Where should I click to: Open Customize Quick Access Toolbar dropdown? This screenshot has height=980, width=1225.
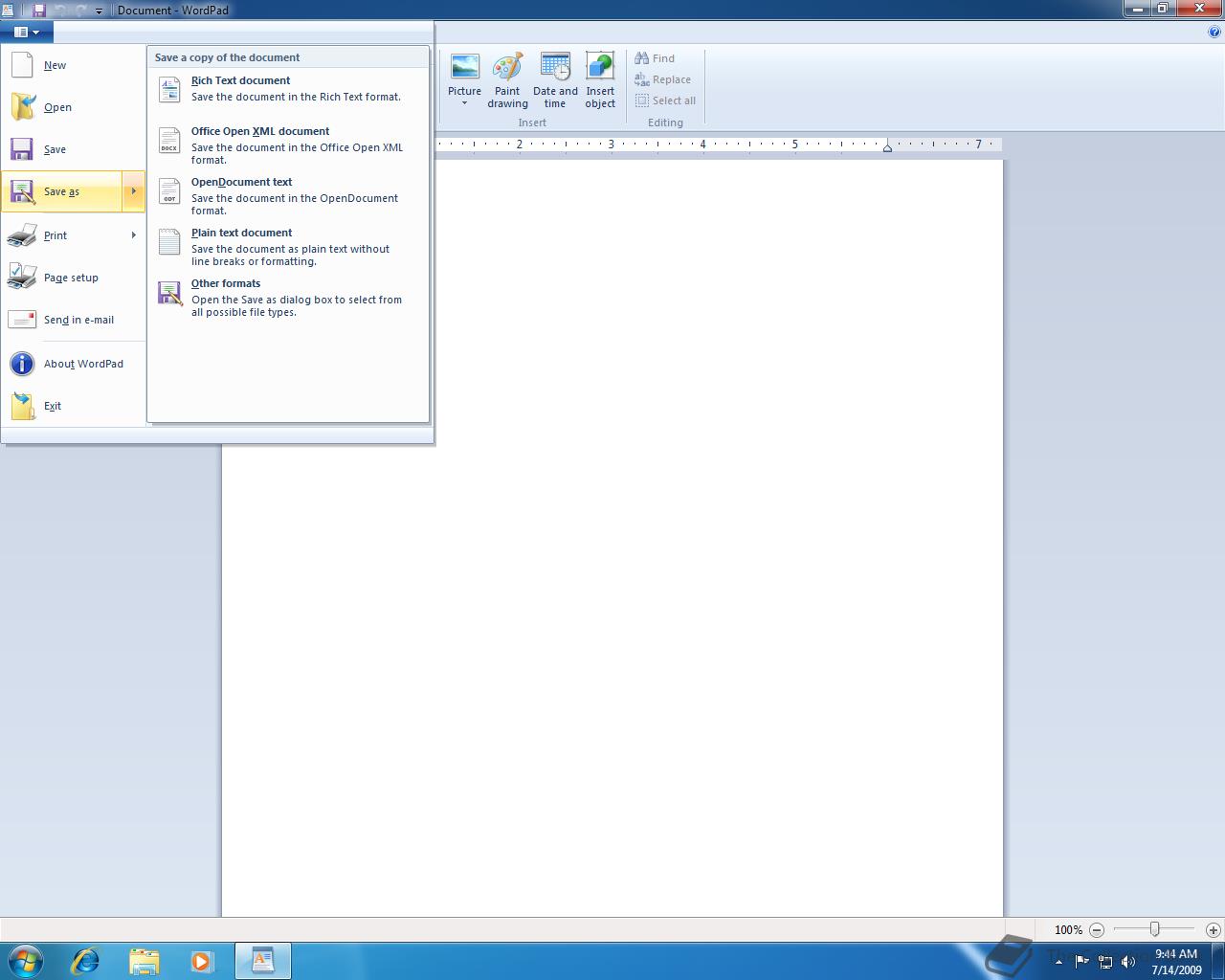click(99, 11)
